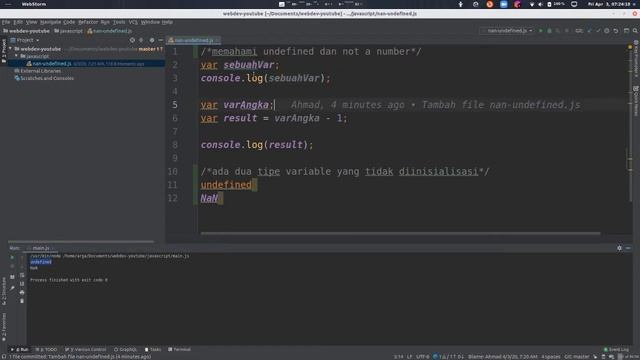Image resolution: width=640 pixels, height=360 pixels.
Task: Click the locate file target icon in Project panel
Action: (x=132, y=40)
